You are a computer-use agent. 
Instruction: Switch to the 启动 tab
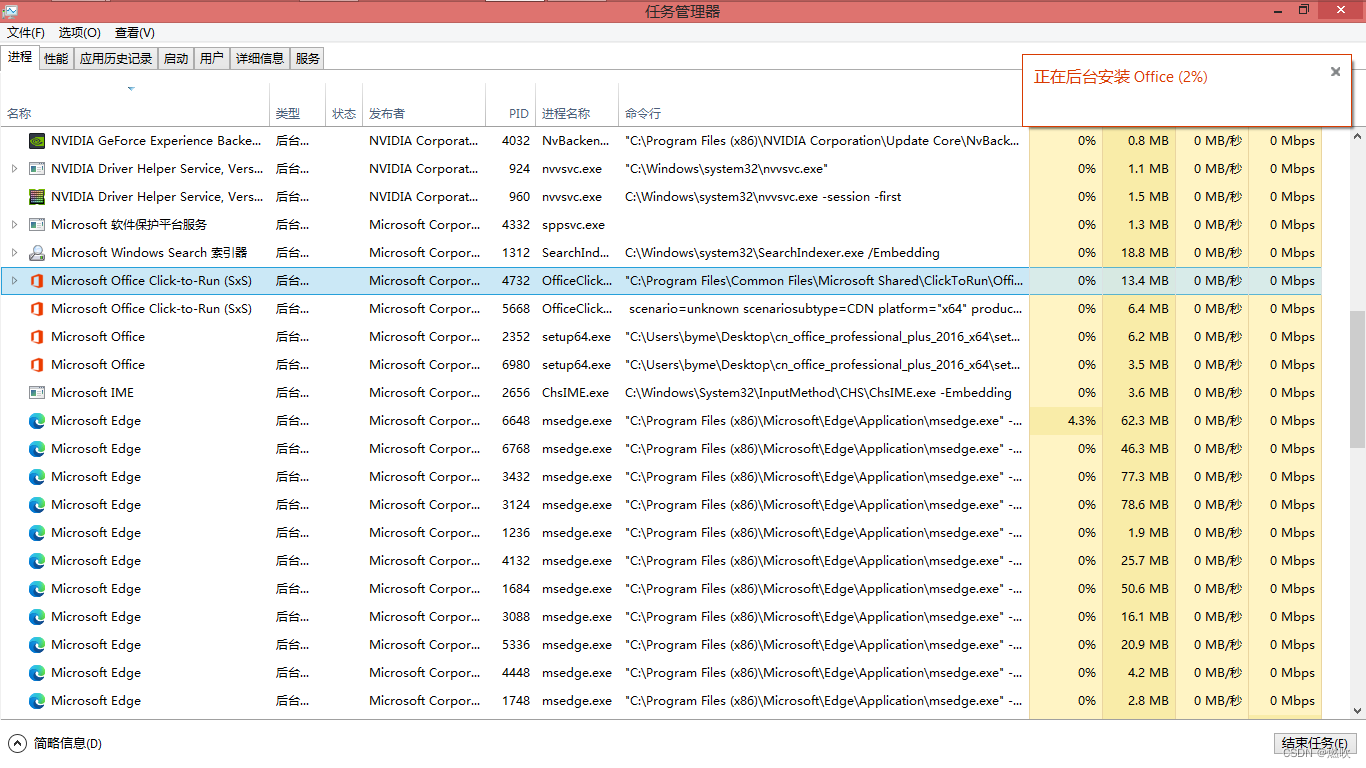(176, 59)
